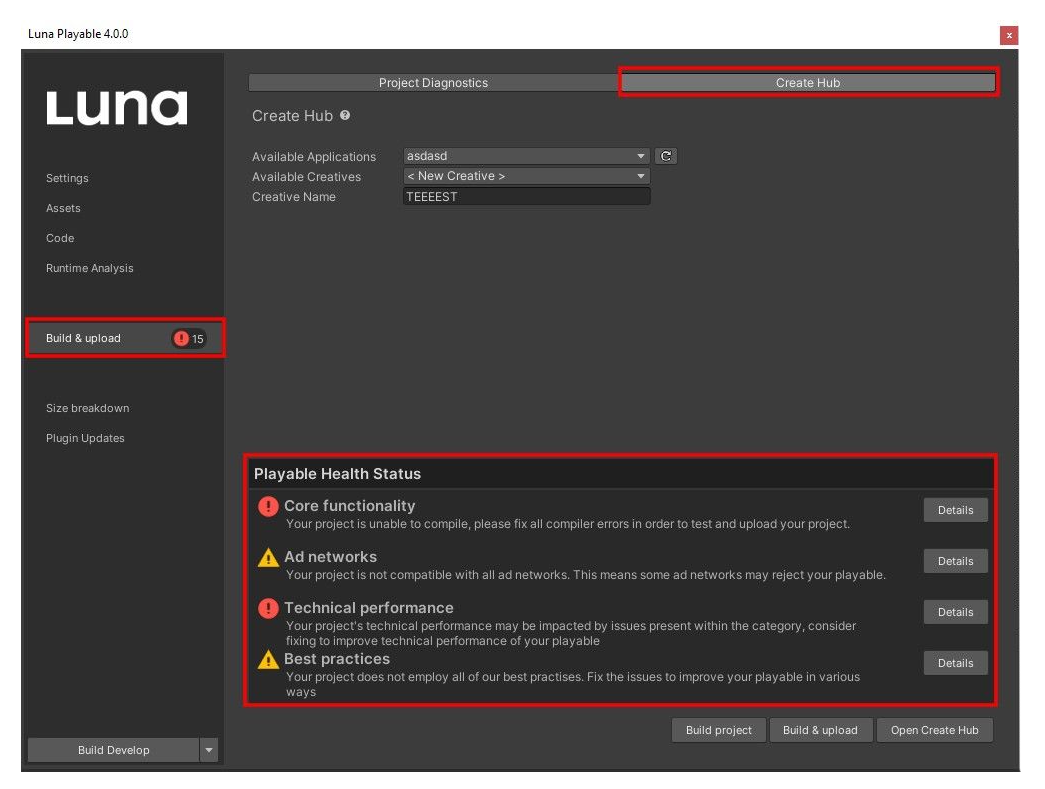
Task: Open Settings in the sidebar
Action: (67, 178)
